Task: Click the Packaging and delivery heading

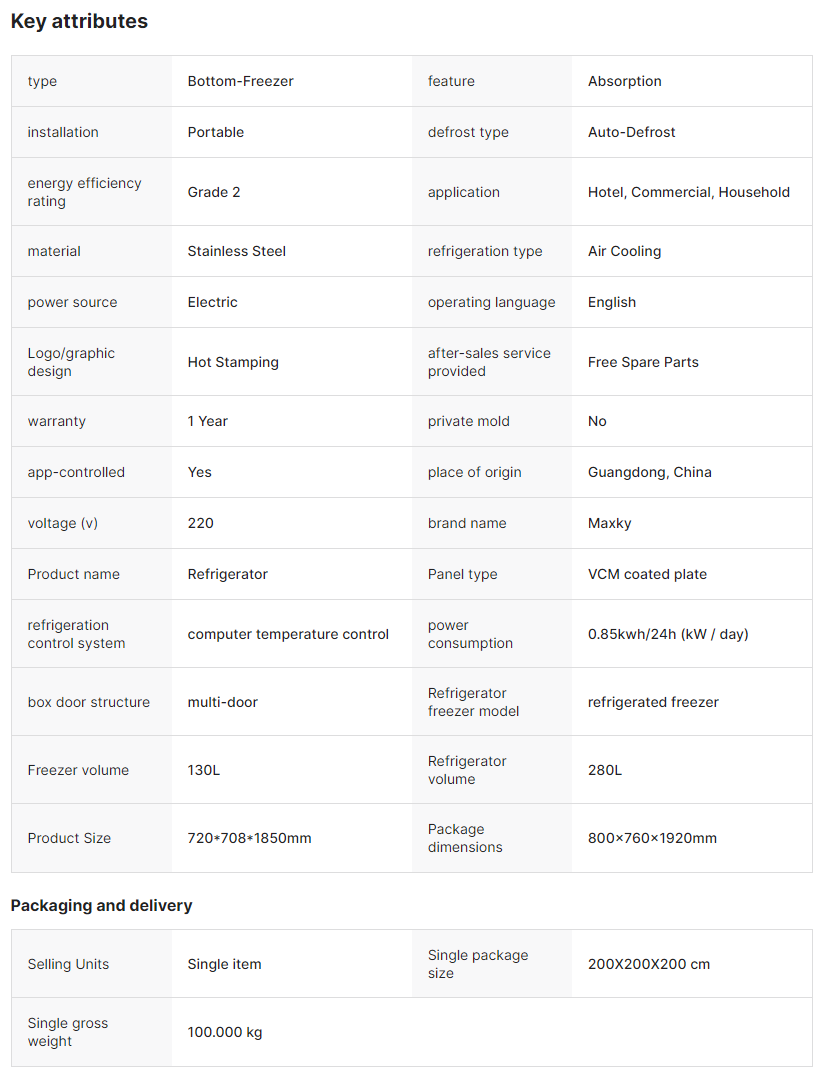Action: (x=101, y=905)
